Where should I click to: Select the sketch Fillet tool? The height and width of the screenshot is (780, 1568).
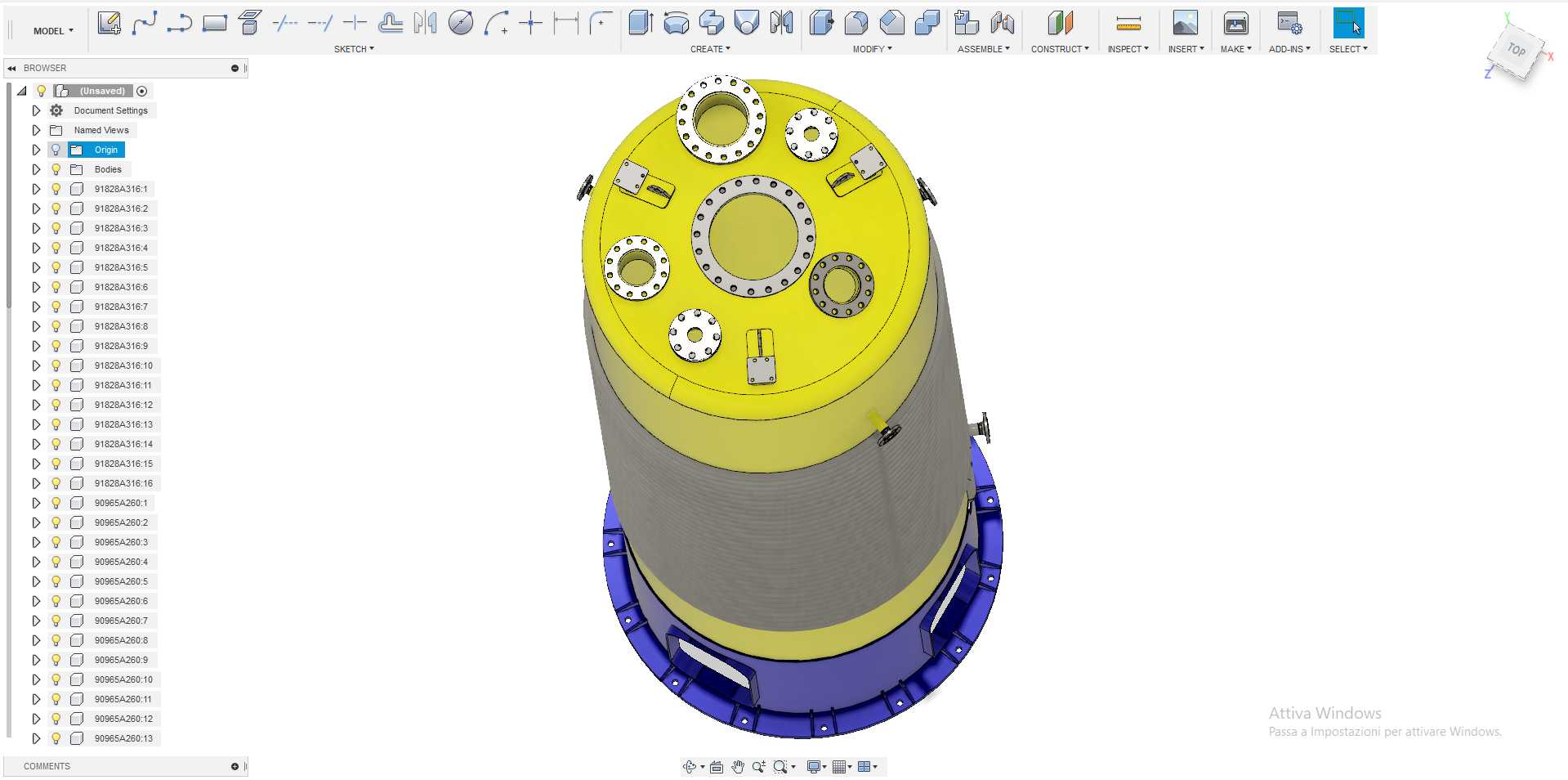tap(601, 23)
